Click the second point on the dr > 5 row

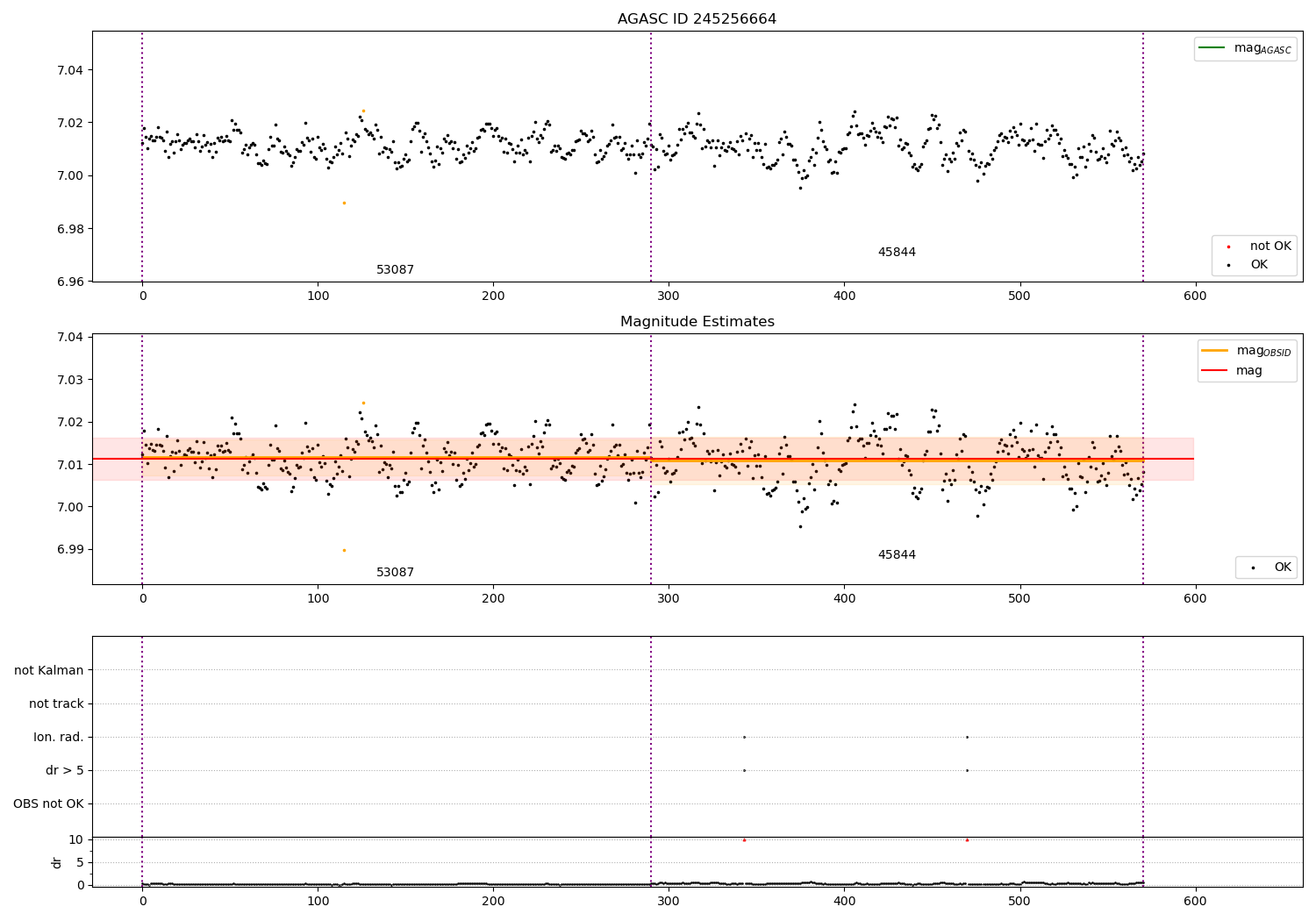point(967,770)
